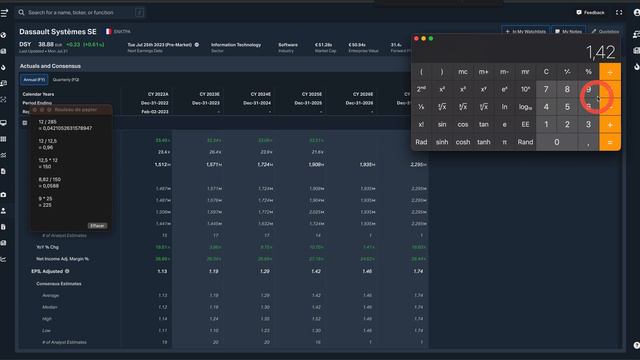Open the hamburger menu icon at top left

pyautogui.click(x=4, y=13)
